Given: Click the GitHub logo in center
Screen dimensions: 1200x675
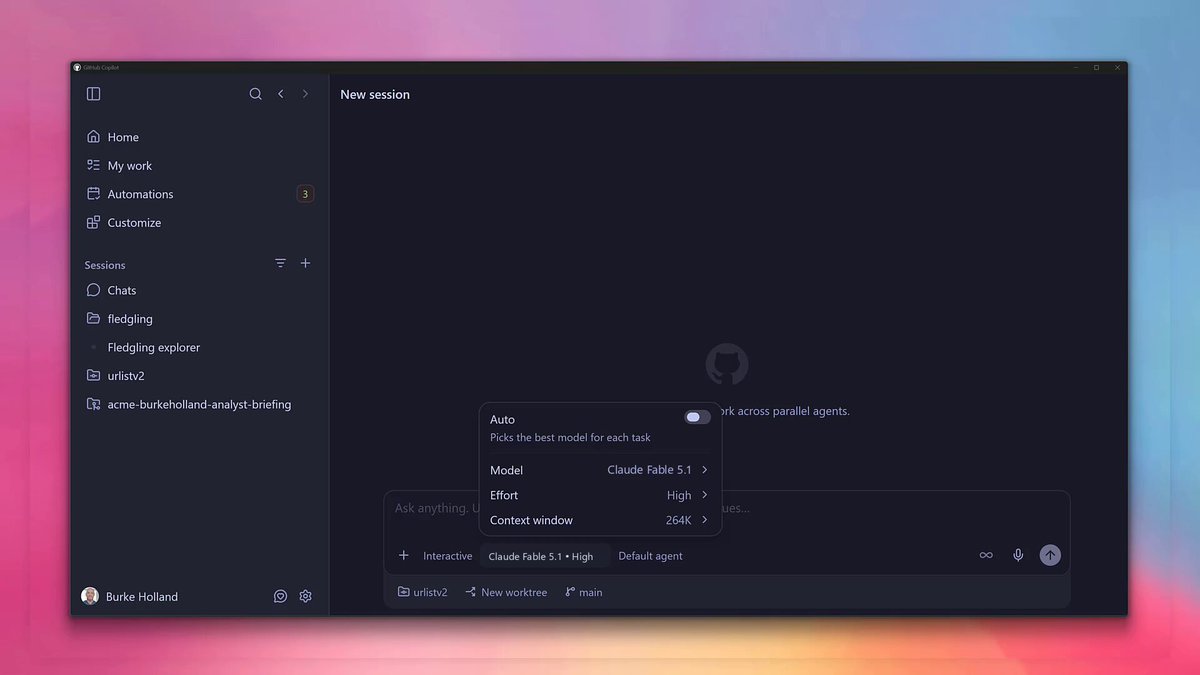Looking at the screenshot, I should coord(727,365).
